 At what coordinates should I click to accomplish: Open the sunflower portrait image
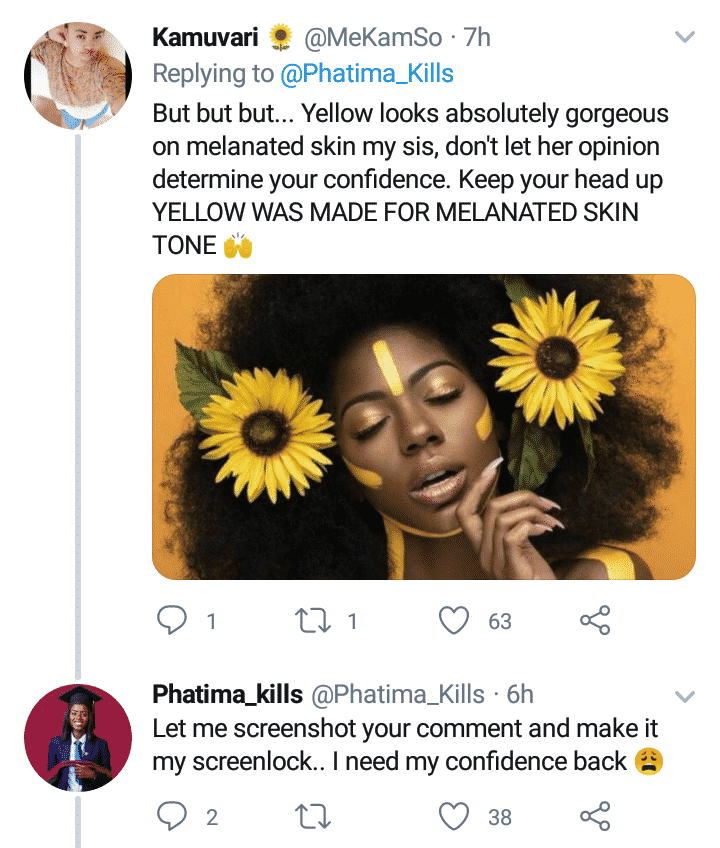point(423,427)
